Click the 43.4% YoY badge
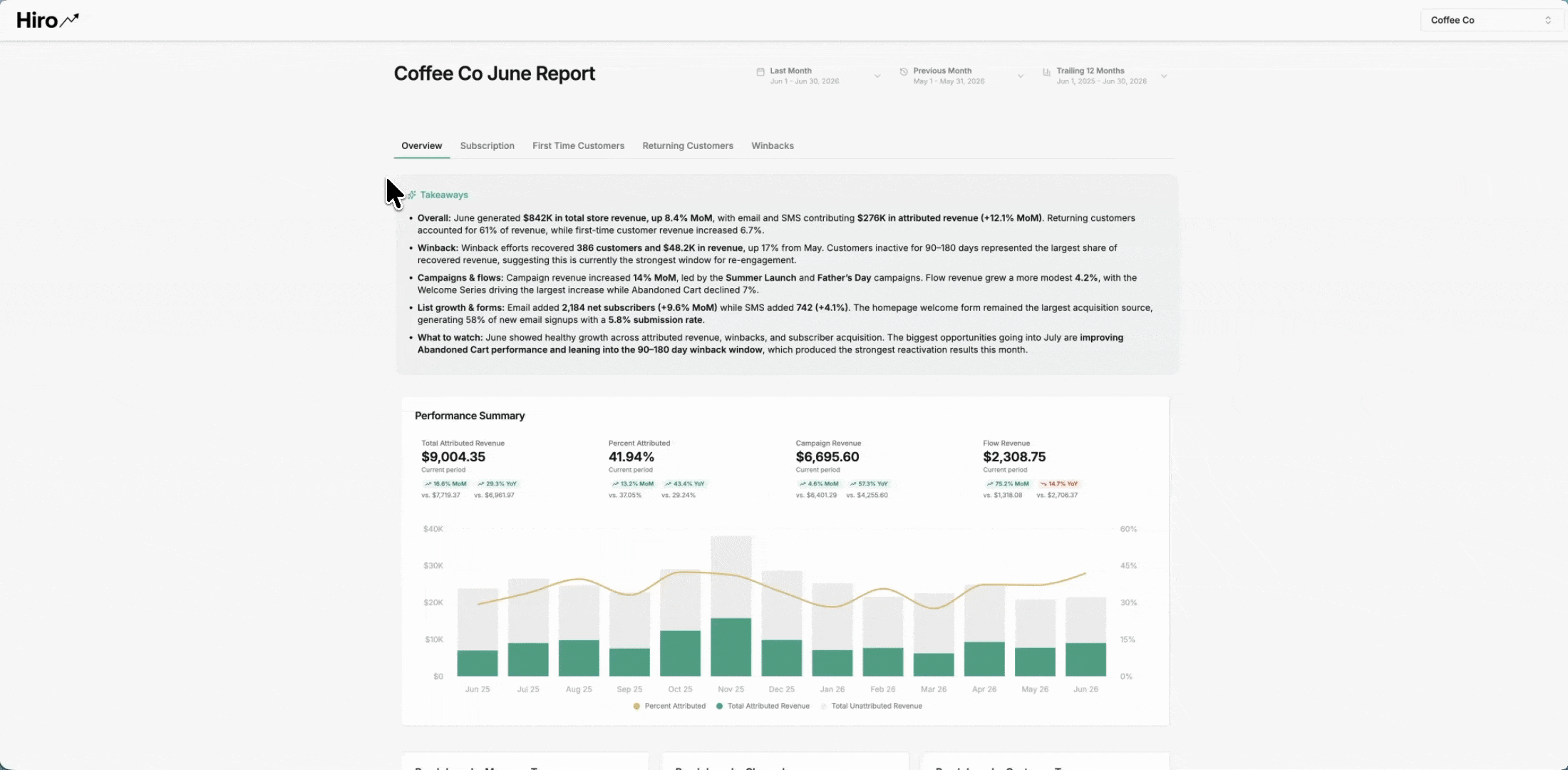 click(684, 483)
